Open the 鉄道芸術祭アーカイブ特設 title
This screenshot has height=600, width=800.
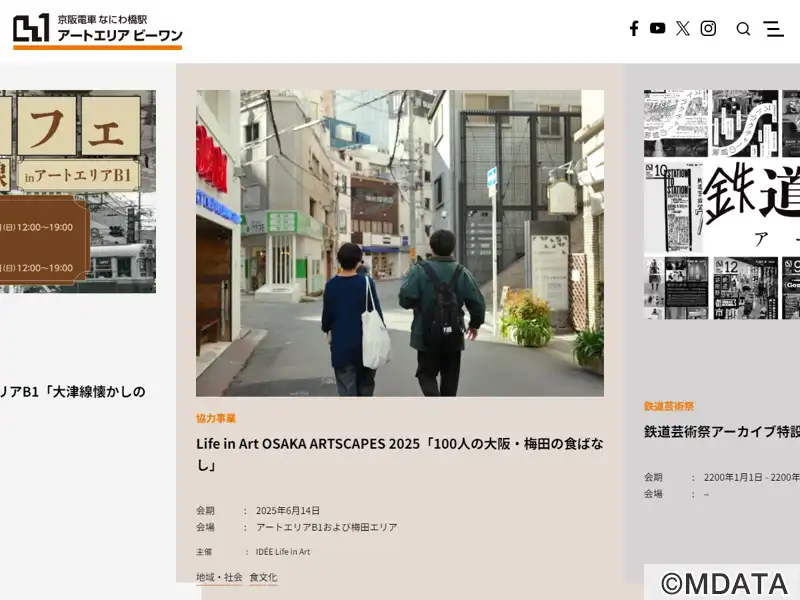(722, 432)
